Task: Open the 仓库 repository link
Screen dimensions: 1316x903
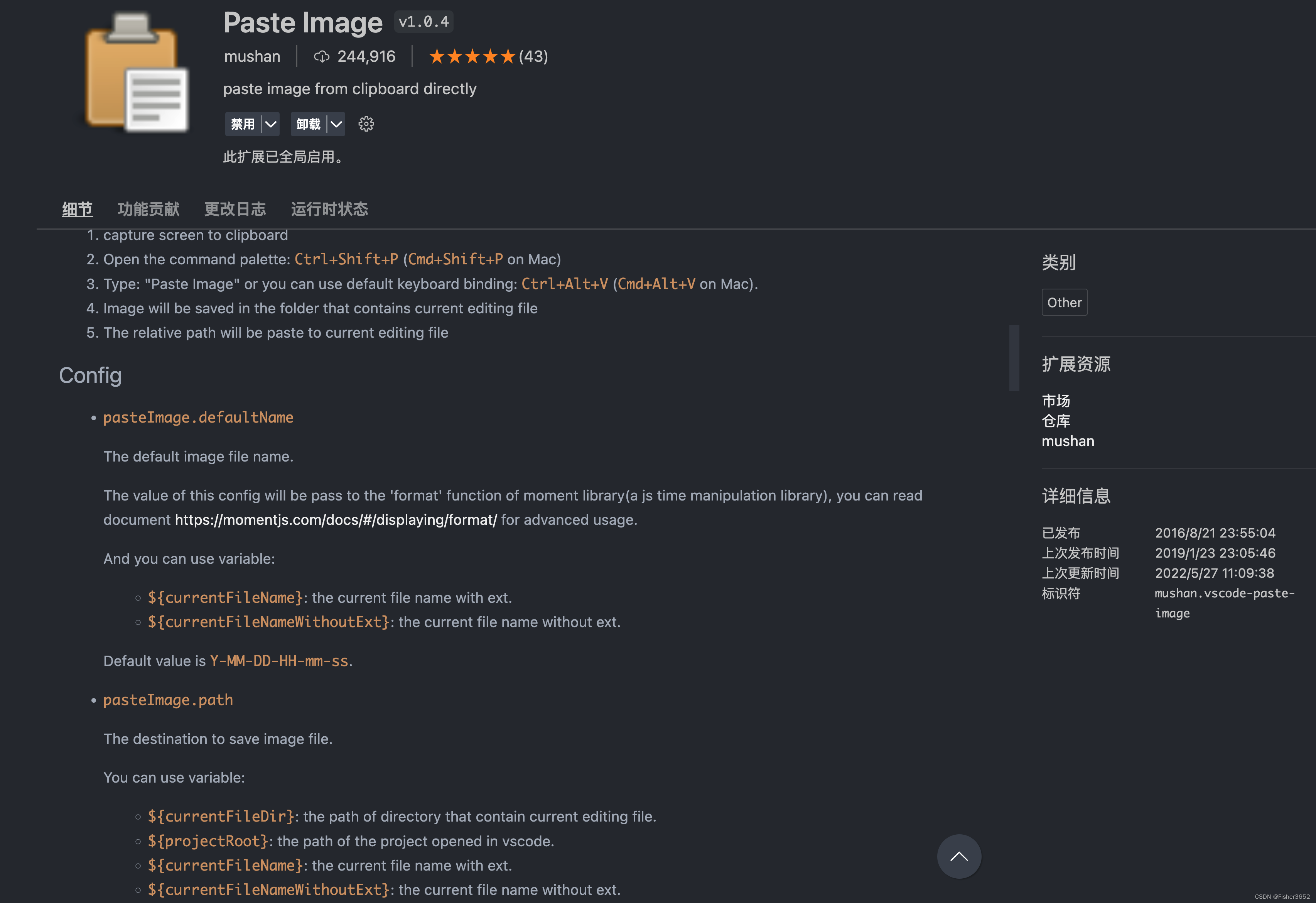Action: [1056, 421]
